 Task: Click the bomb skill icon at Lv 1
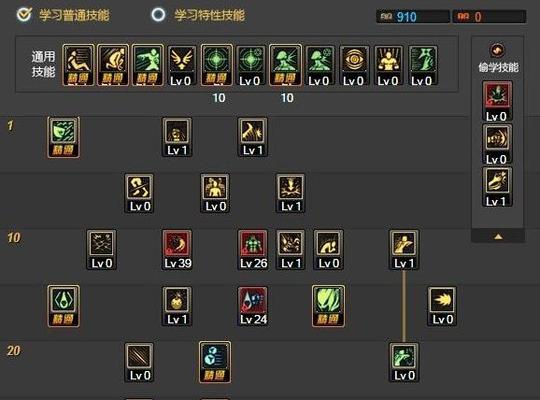pyautogui.click(x=177, y=306)
